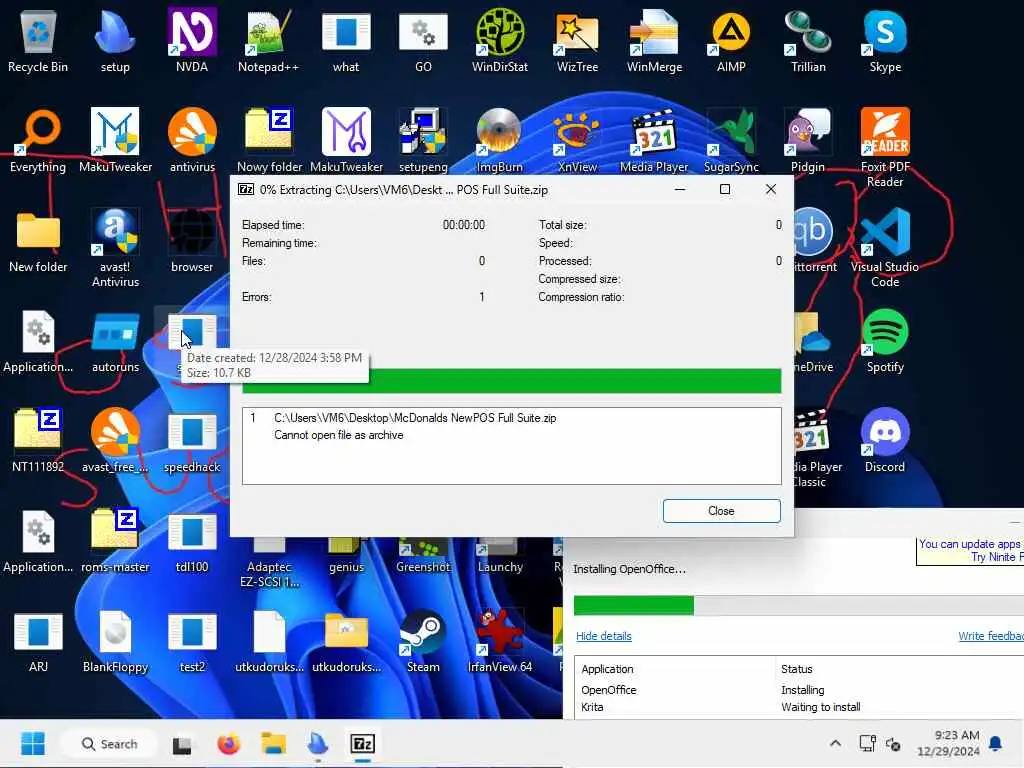This screenshot has width=1024, height=768.
Task: Select the ImgBurn desktop icon
Action: tap(500, 140)
